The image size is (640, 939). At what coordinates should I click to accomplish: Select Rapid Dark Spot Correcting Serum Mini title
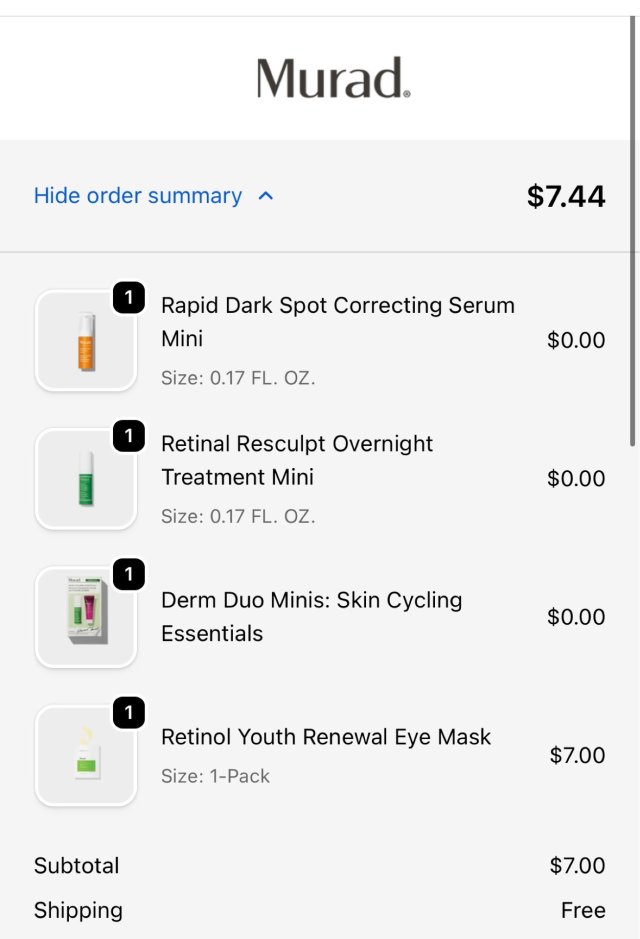coord(337,321)
